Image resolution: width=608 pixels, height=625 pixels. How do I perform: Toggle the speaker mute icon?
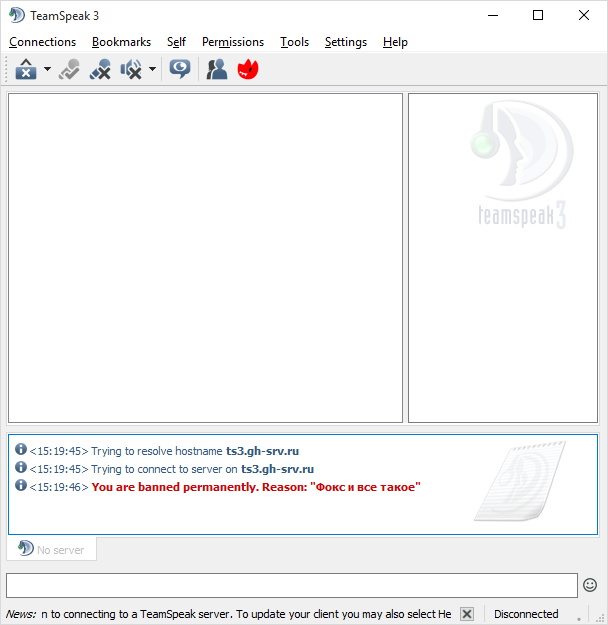pos(131,69)
